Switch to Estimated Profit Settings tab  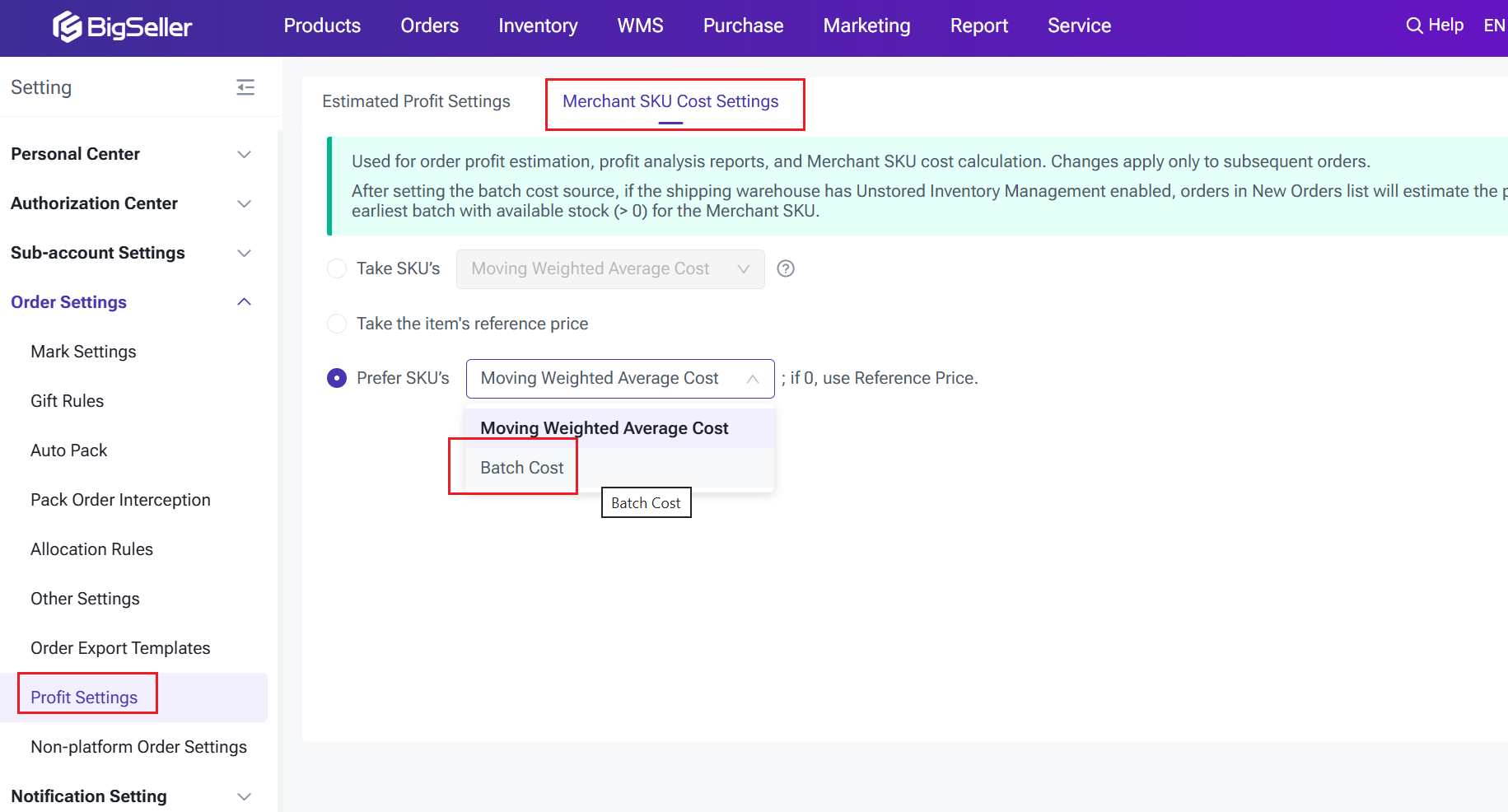(416, 101)
